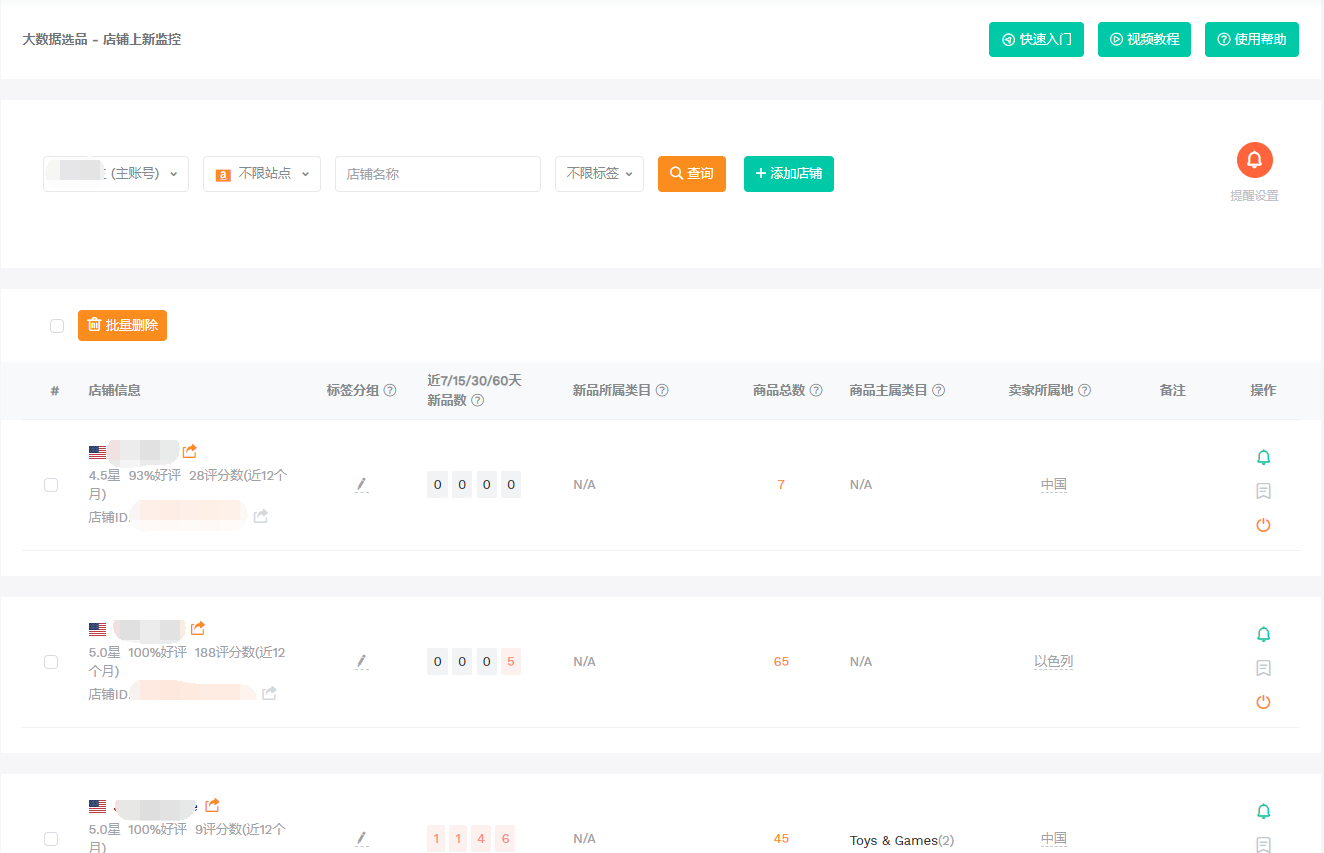Viewport: 1324px width, 853px height.
Task: Click the 添加店铺 add store button
Action: click(789, 174)
